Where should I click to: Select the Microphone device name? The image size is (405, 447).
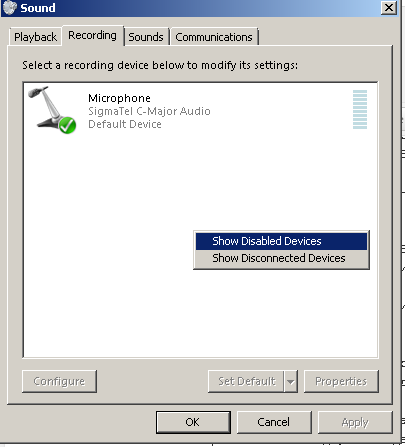pos(119,98)
